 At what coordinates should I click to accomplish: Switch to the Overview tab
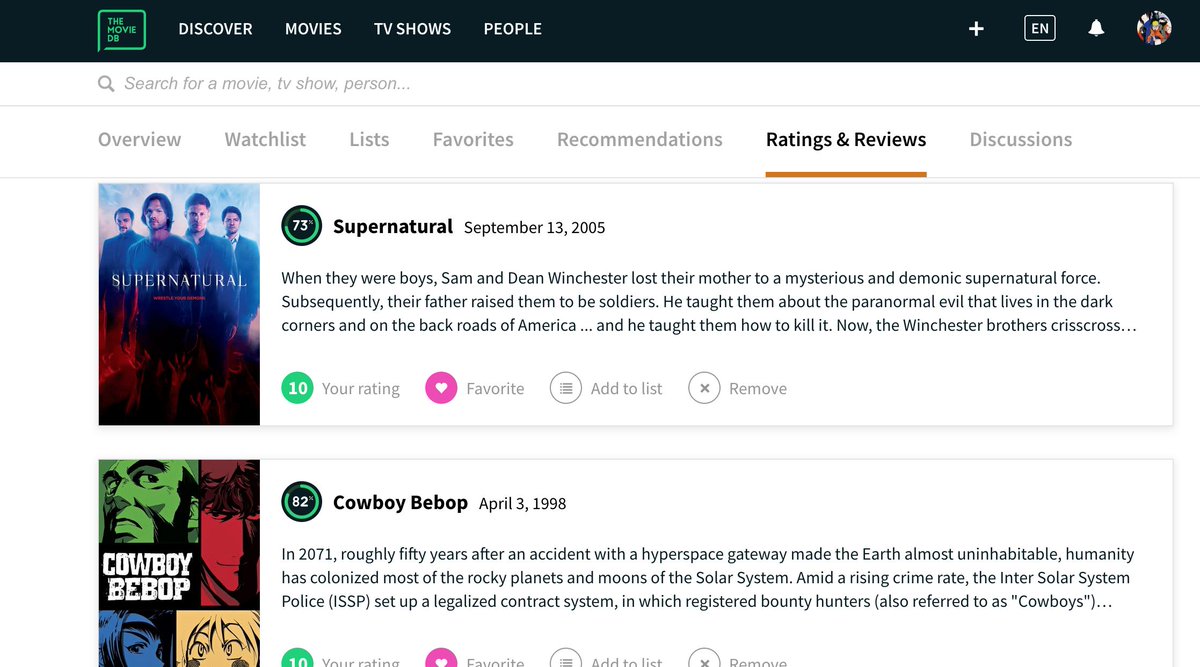pyautogui.click(x=140, y=140)
